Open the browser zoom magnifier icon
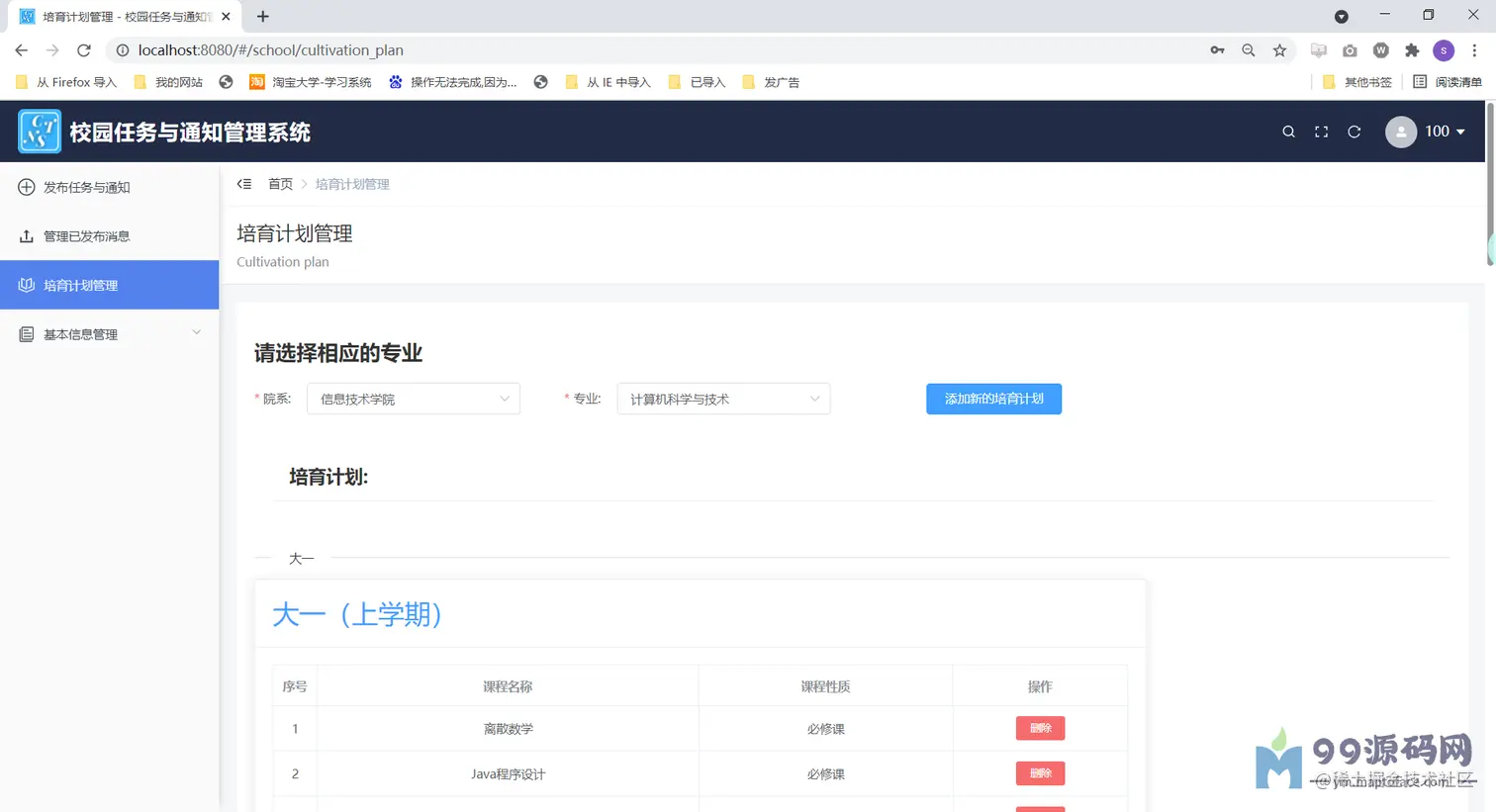 [x=1249, y=50]
